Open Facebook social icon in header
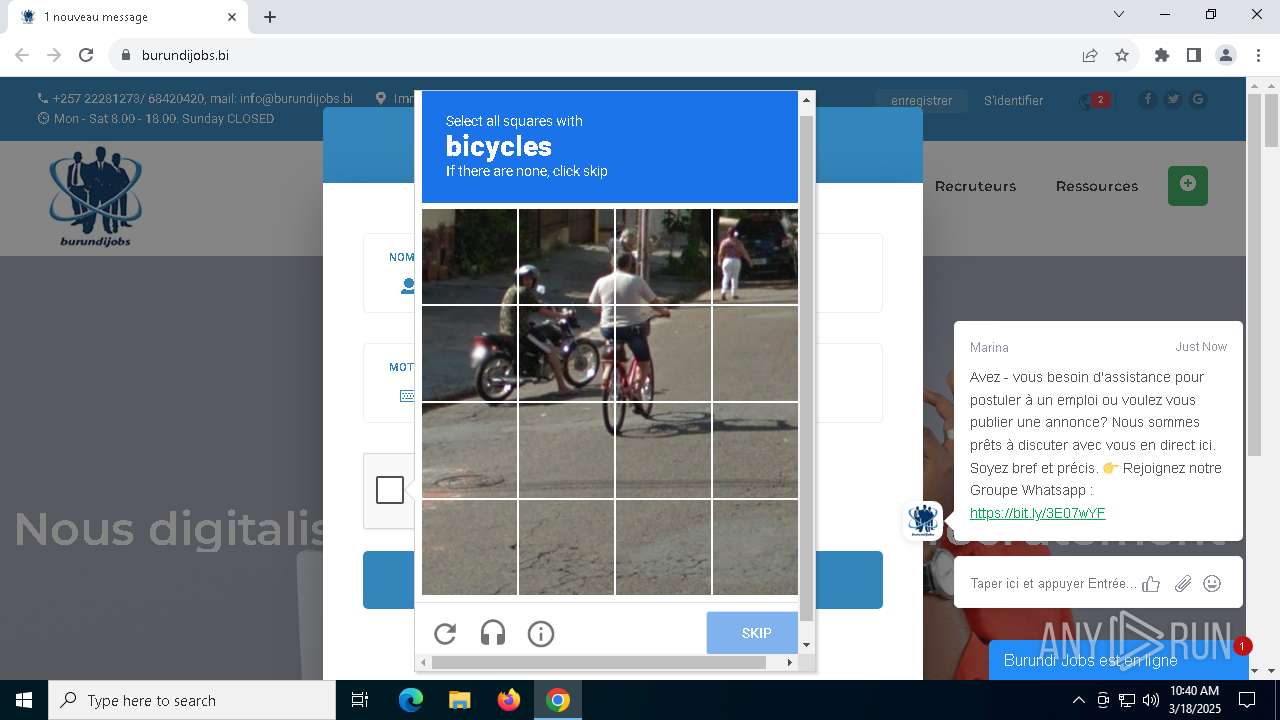 point(1147,99)
